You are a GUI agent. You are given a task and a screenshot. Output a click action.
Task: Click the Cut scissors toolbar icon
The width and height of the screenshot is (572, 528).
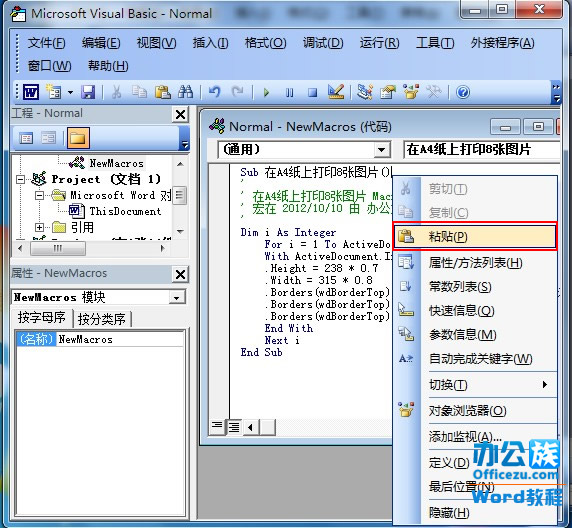coord(116,92)
